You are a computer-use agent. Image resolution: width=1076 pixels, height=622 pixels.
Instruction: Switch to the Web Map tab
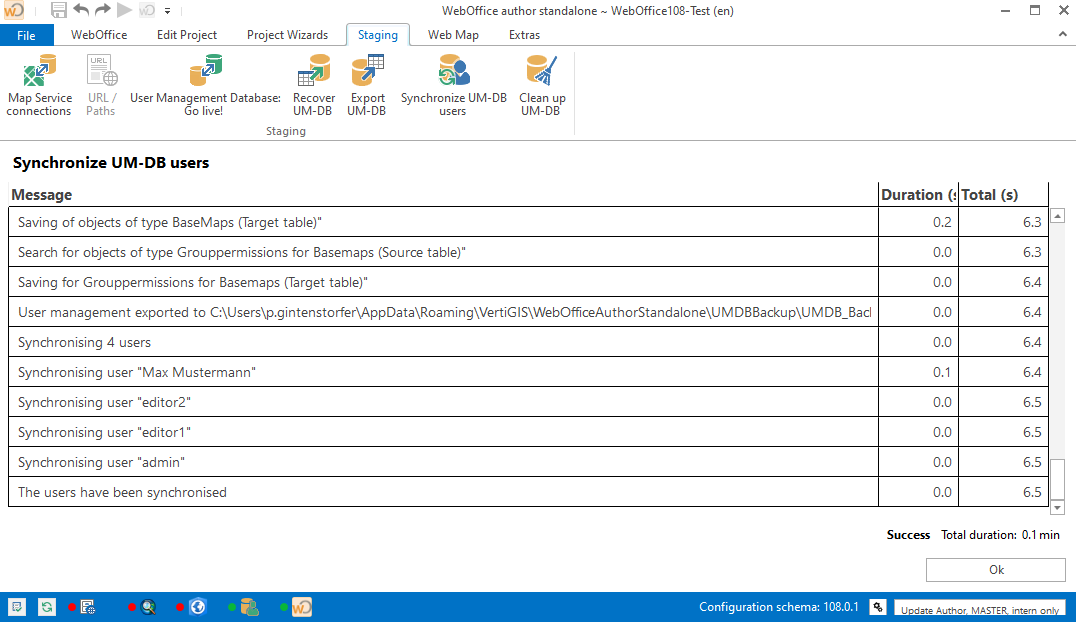click(452, 34)
